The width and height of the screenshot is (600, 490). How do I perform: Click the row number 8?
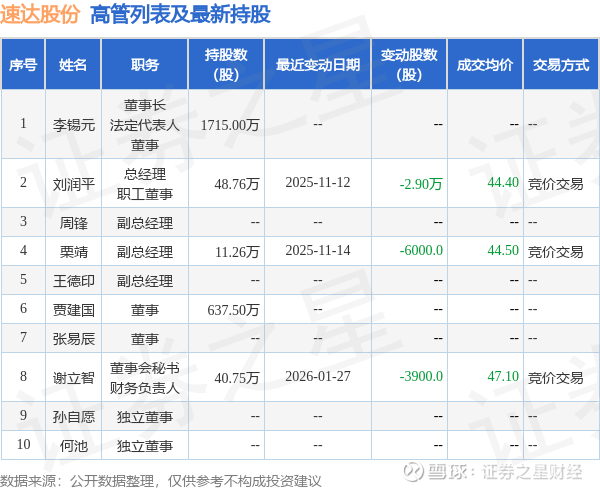(x=23, y=376)
